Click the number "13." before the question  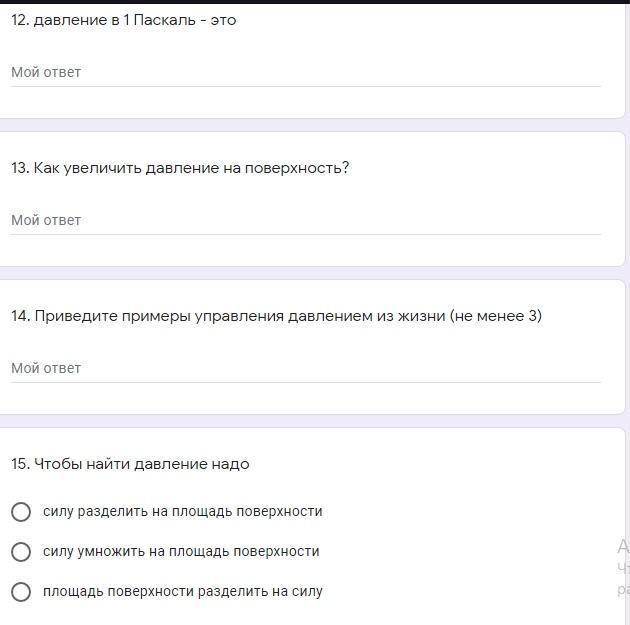(x=20, y=168)
